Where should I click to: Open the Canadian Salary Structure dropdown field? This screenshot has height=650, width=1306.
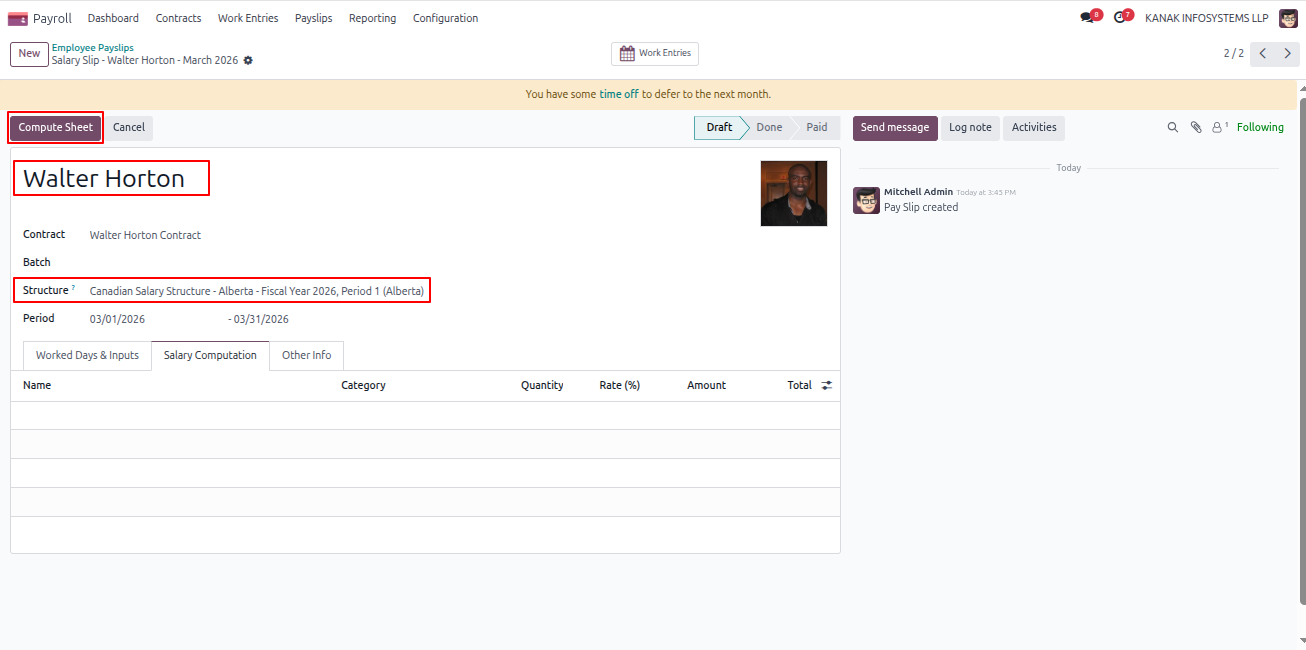[x=257, y=292]
